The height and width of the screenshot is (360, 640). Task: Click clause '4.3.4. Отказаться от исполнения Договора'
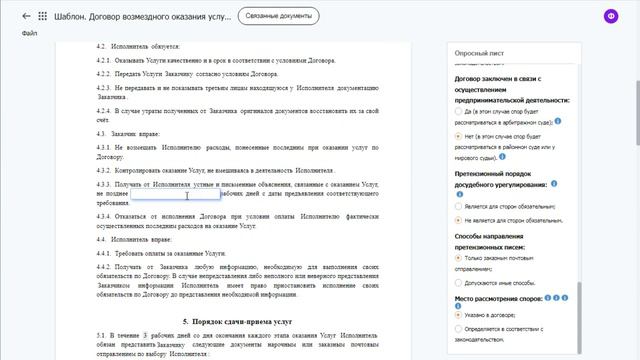238,221
